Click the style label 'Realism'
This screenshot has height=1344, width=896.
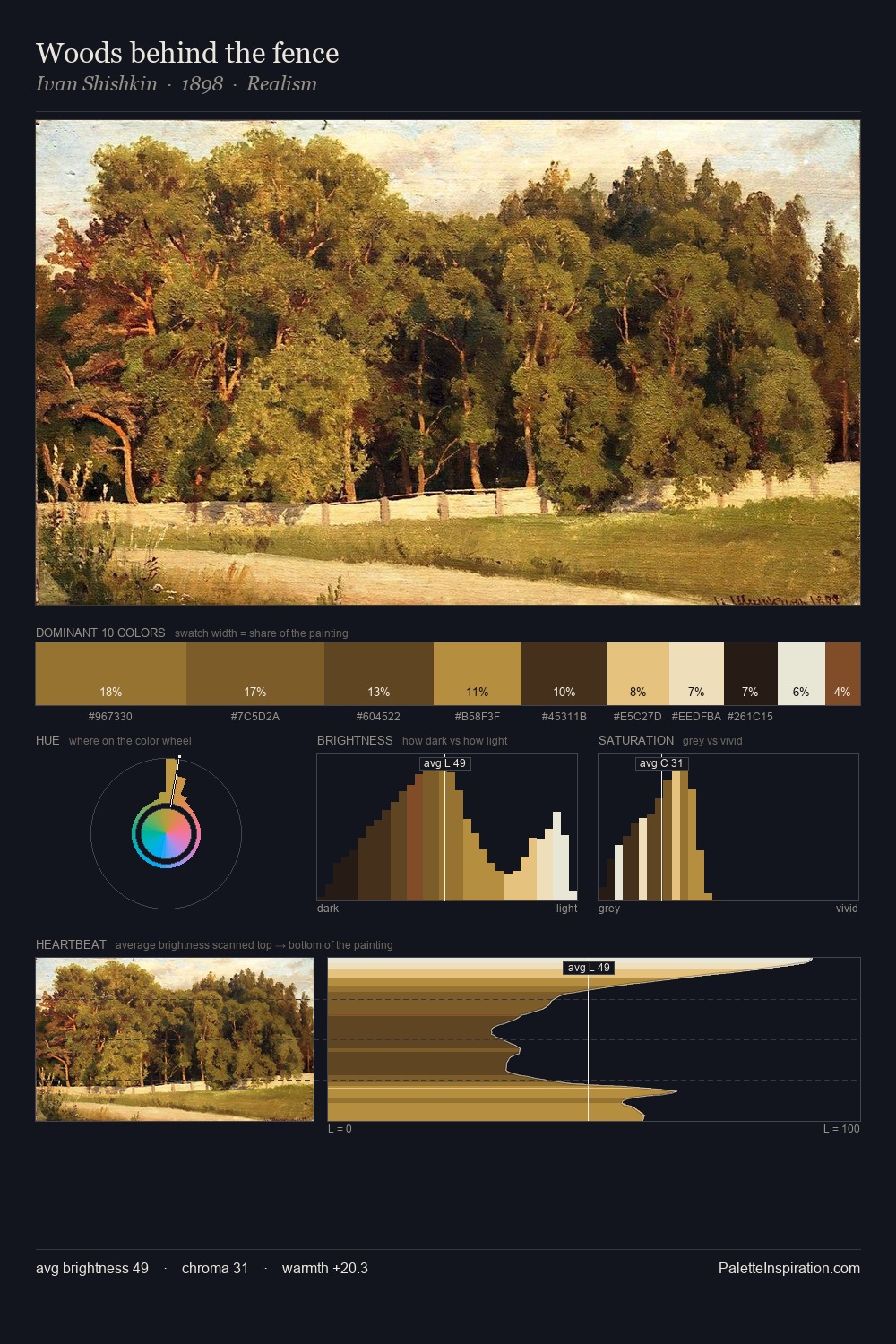(281, 84)
